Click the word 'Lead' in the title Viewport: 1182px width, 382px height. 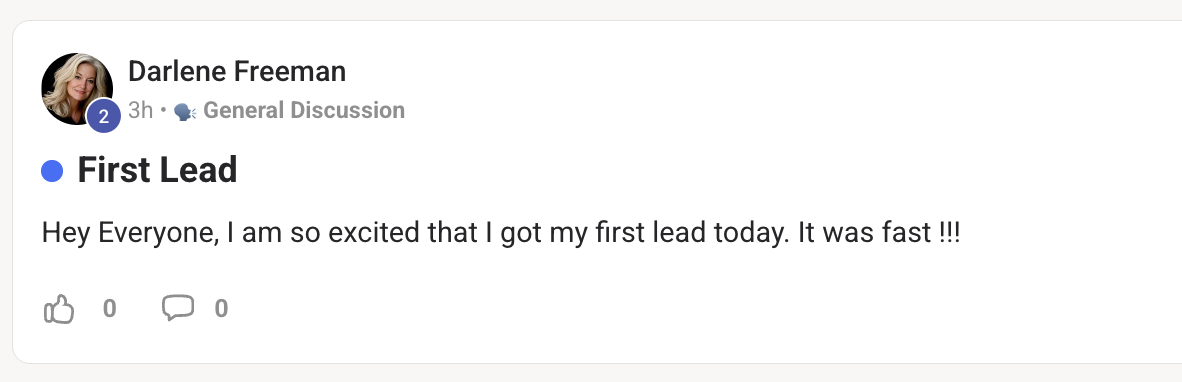click(200, 170)
